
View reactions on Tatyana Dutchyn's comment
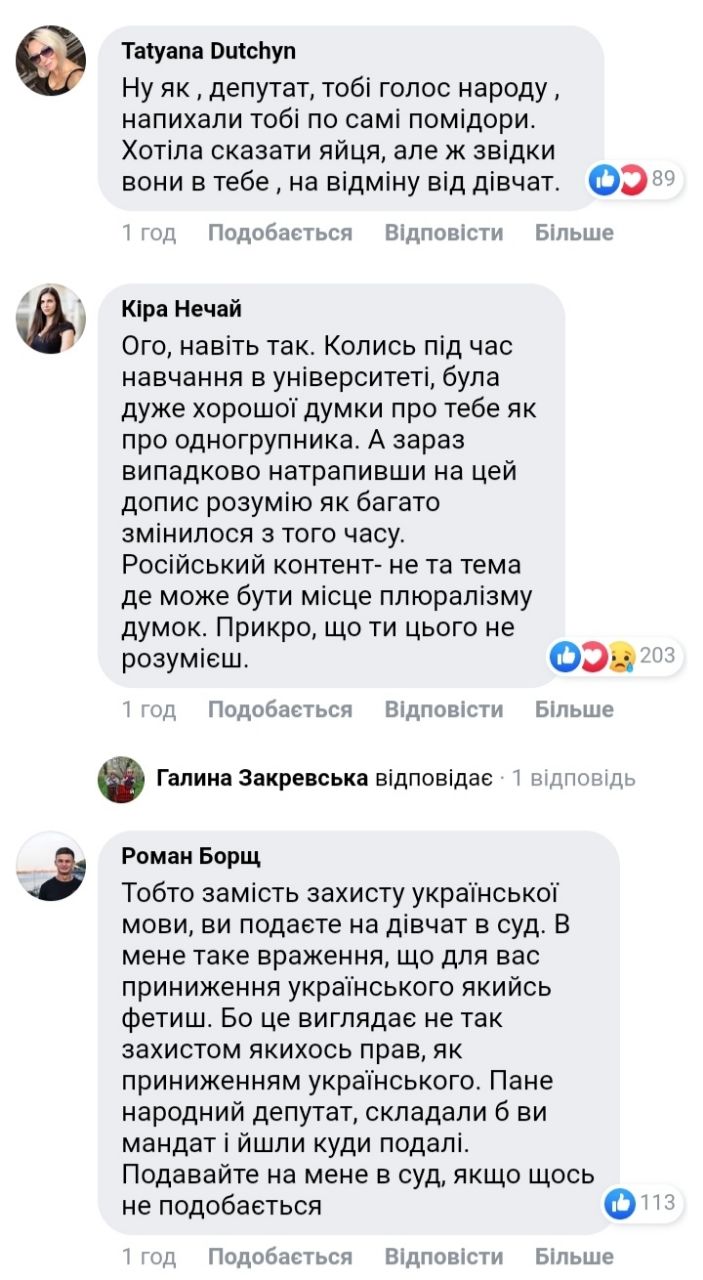coord(632,180)
